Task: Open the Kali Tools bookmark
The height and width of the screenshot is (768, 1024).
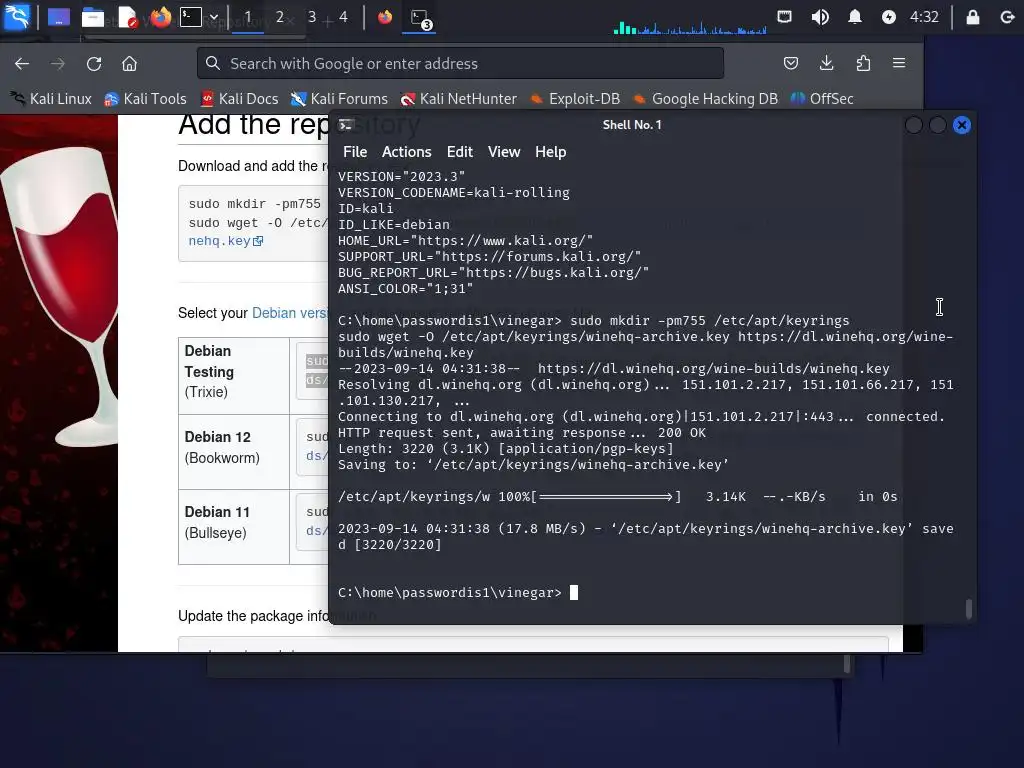Action: (145, 99)
